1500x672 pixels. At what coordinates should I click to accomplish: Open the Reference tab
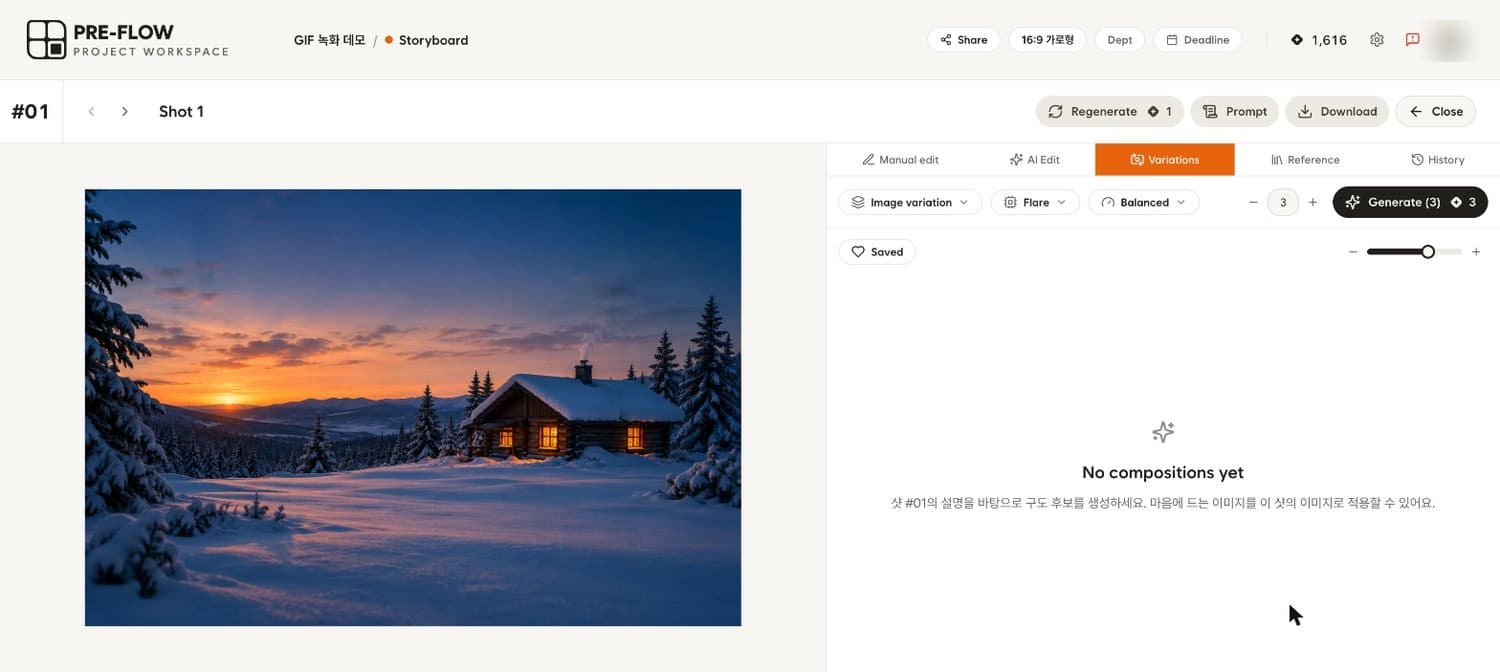pos(1305,160)
